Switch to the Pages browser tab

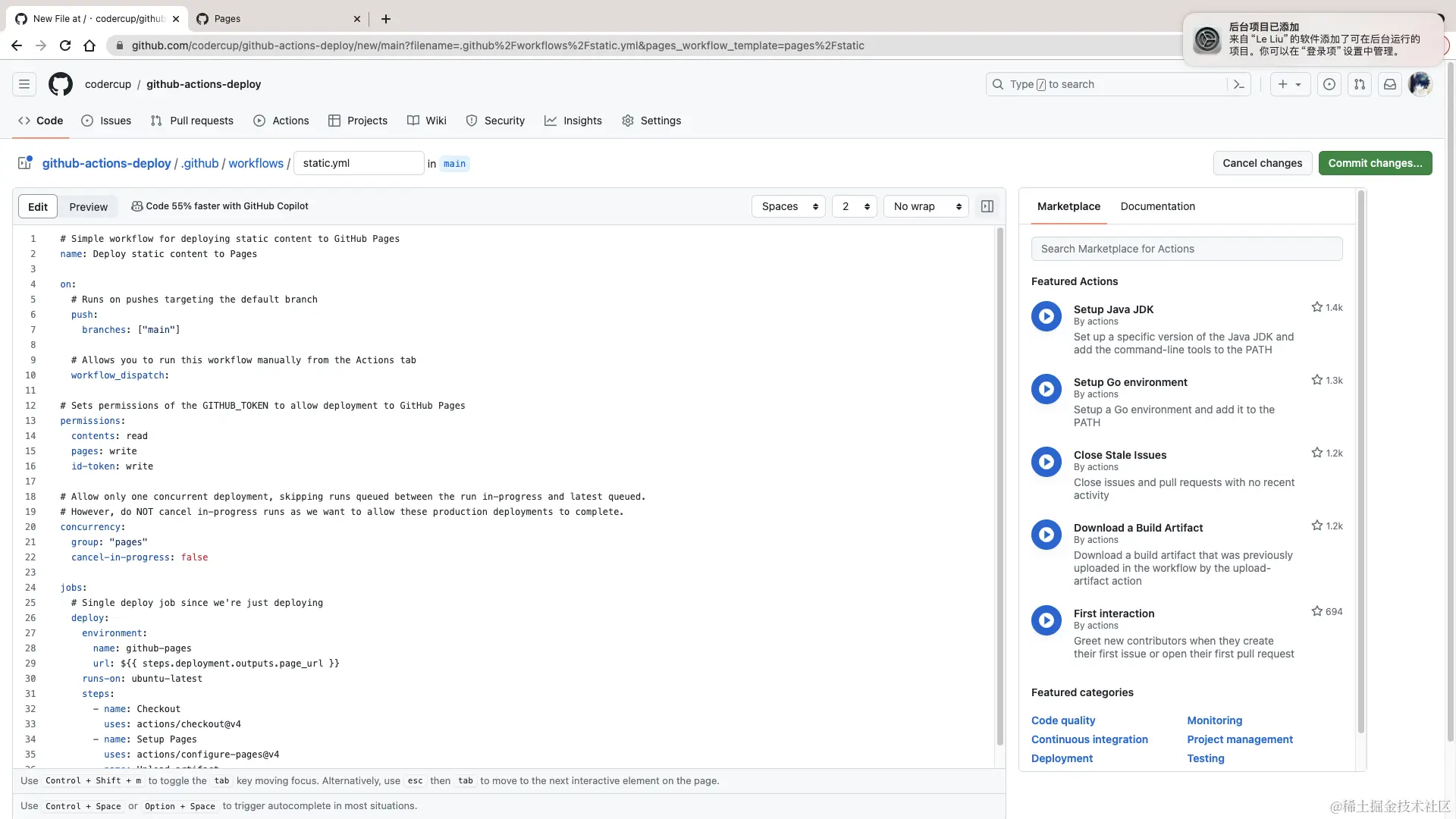278,19
